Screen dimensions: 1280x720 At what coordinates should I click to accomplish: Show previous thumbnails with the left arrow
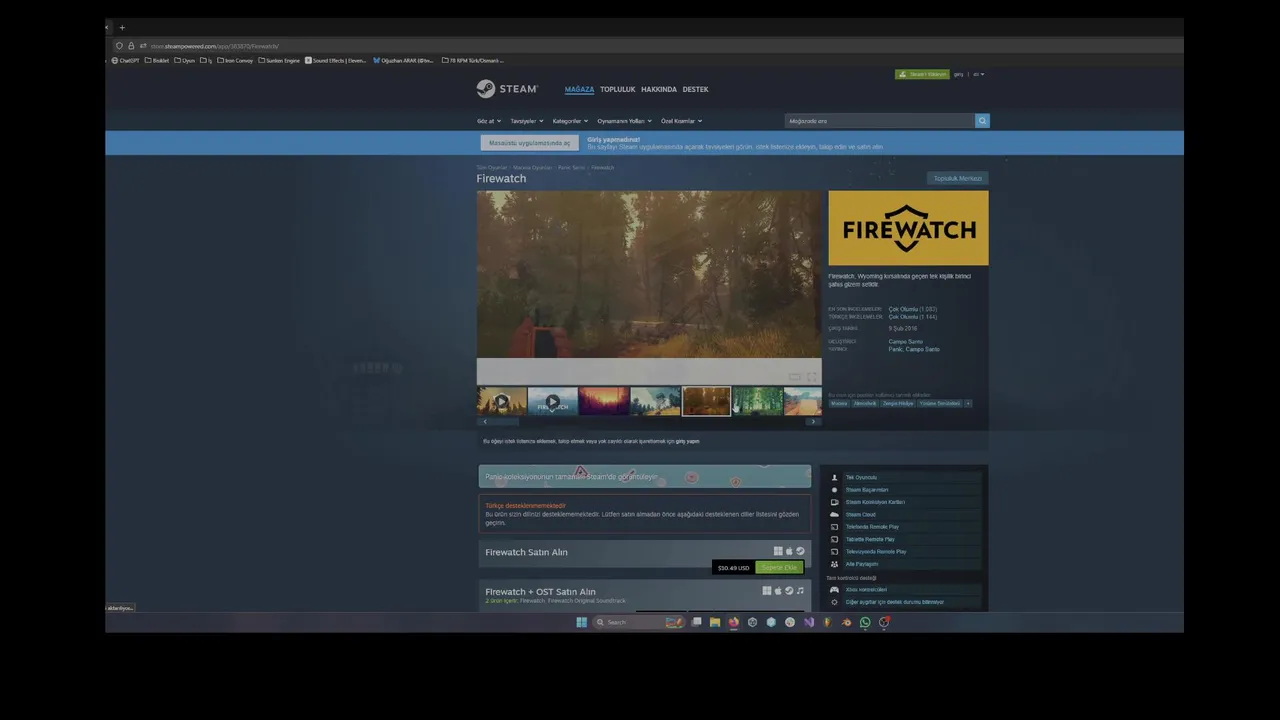485,422
